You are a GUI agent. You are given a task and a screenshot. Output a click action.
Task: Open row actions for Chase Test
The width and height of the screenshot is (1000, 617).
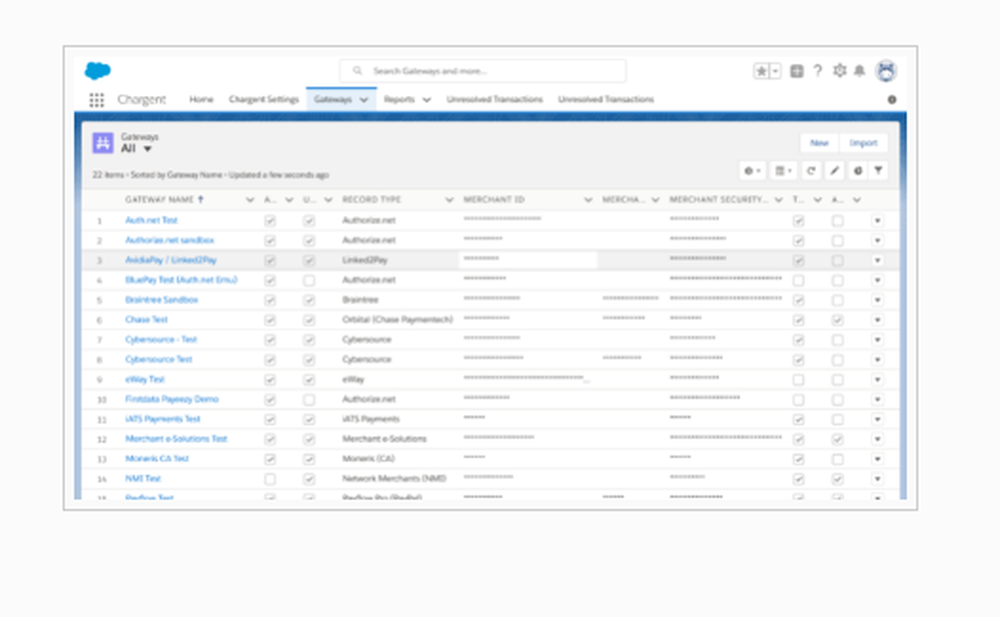pos(878,320)
